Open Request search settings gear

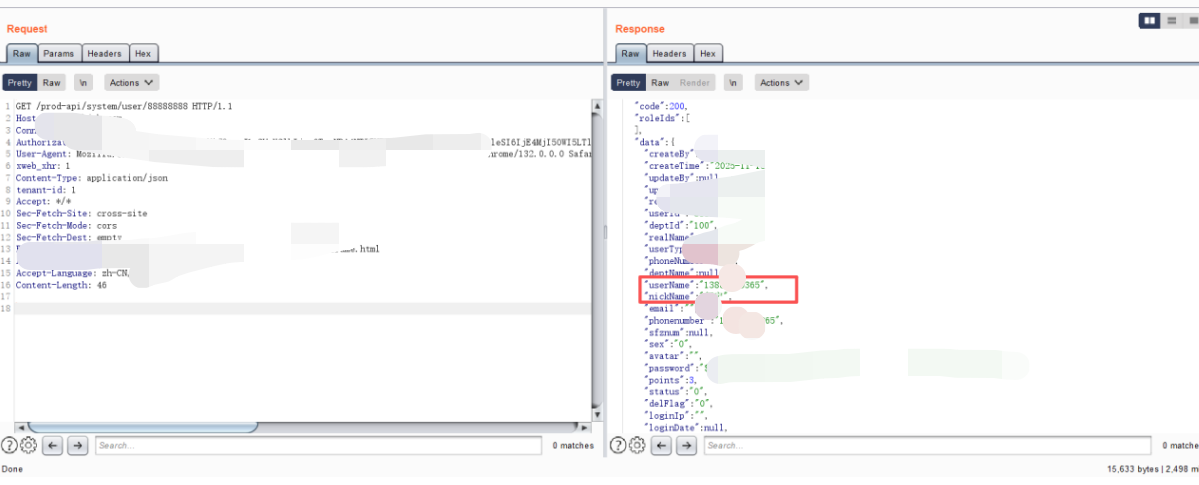[x=28, y=445]
